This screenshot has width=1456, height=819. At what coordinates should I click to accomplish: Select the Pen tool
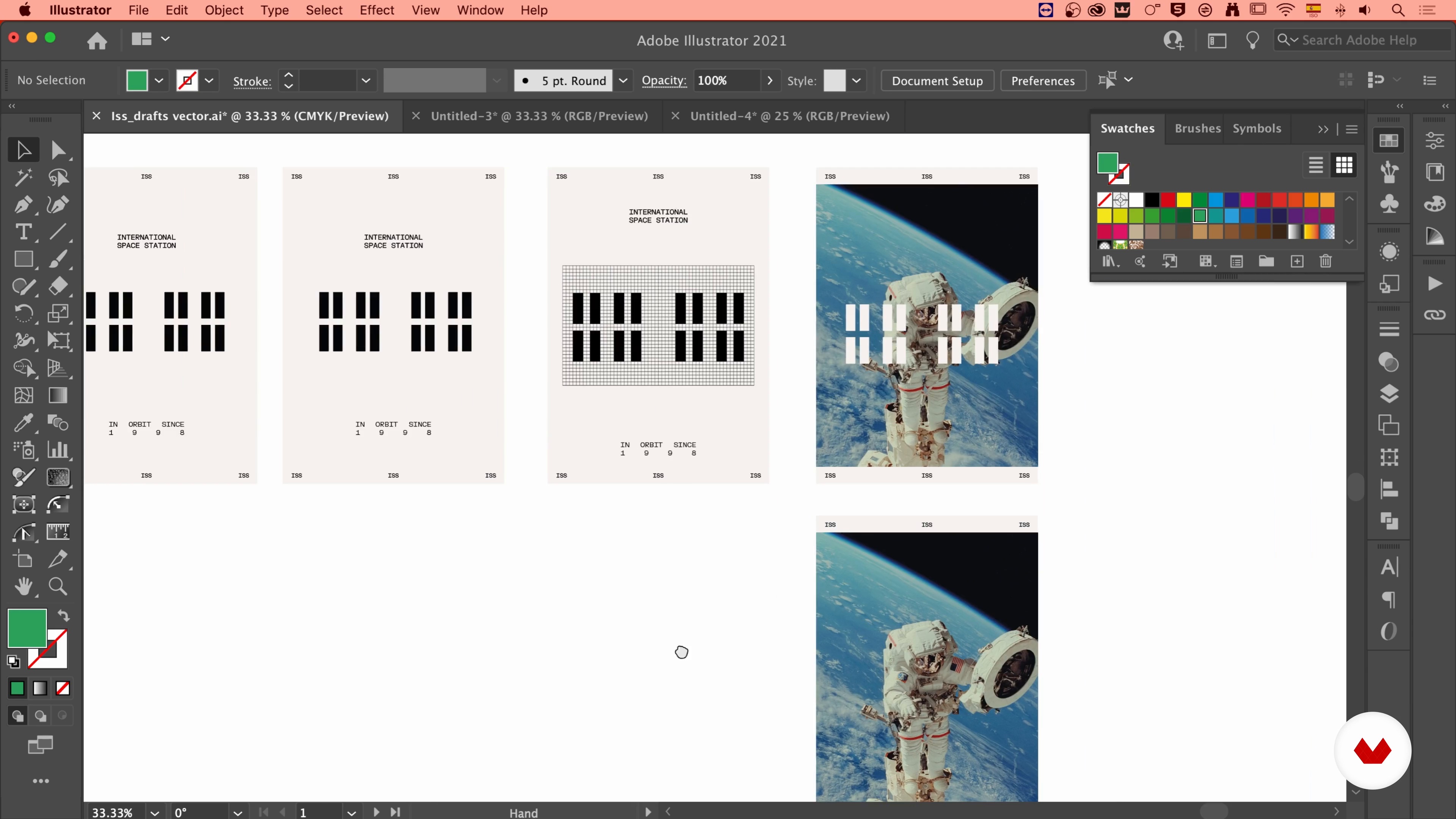tap(23, 205)
